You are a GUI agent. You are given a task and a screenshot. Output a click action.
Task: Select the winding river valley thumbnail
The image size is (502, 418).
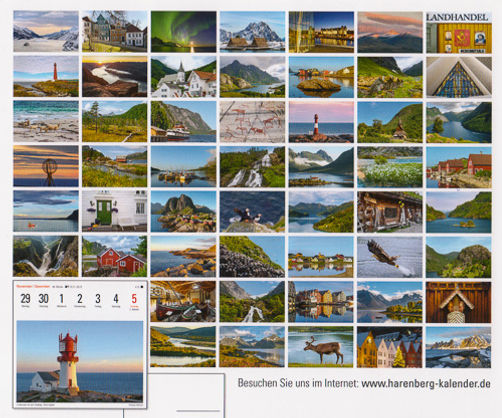183,347
